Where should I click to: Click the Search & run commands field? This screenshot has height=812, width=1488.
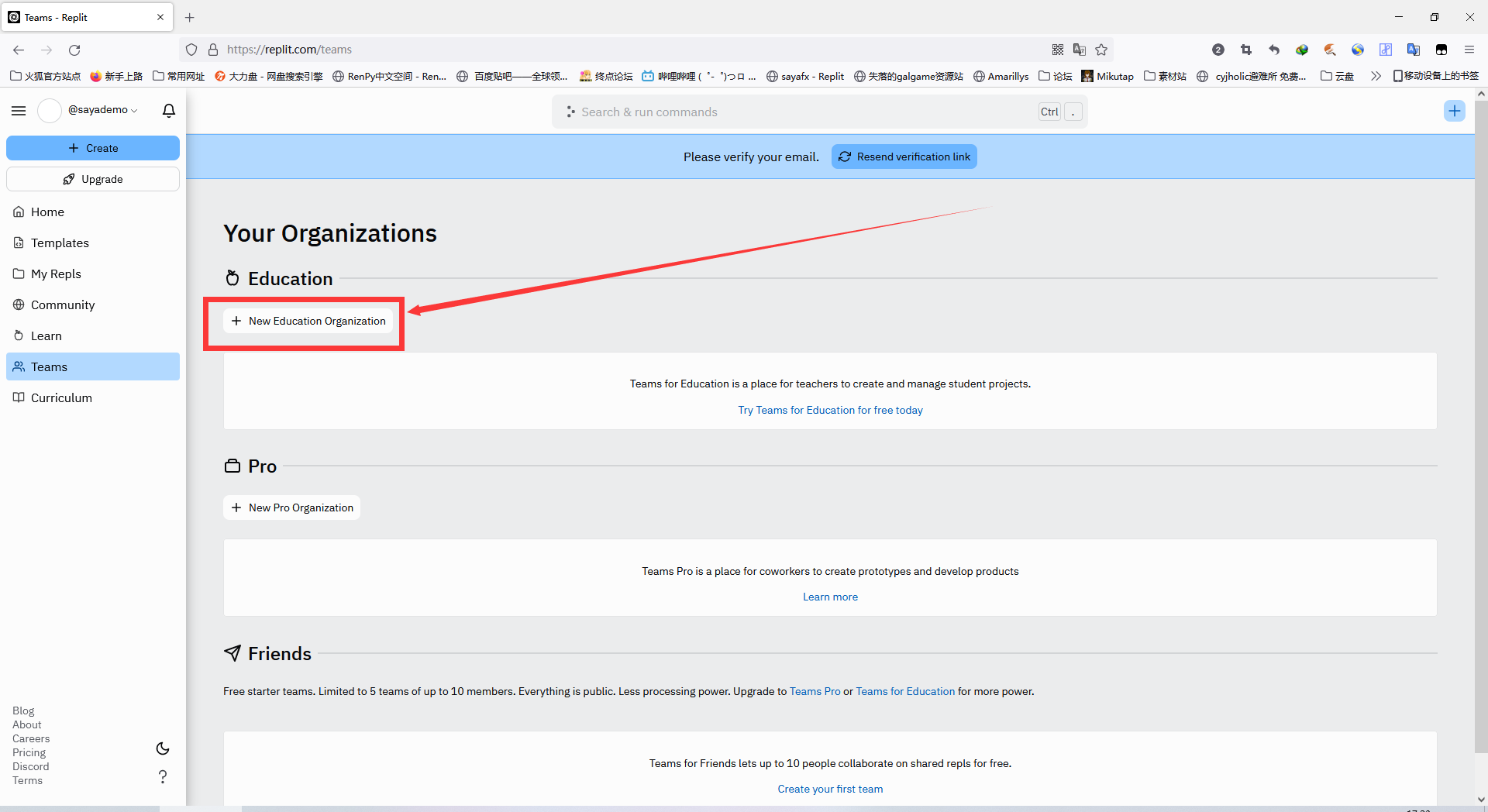pos(820,112)
